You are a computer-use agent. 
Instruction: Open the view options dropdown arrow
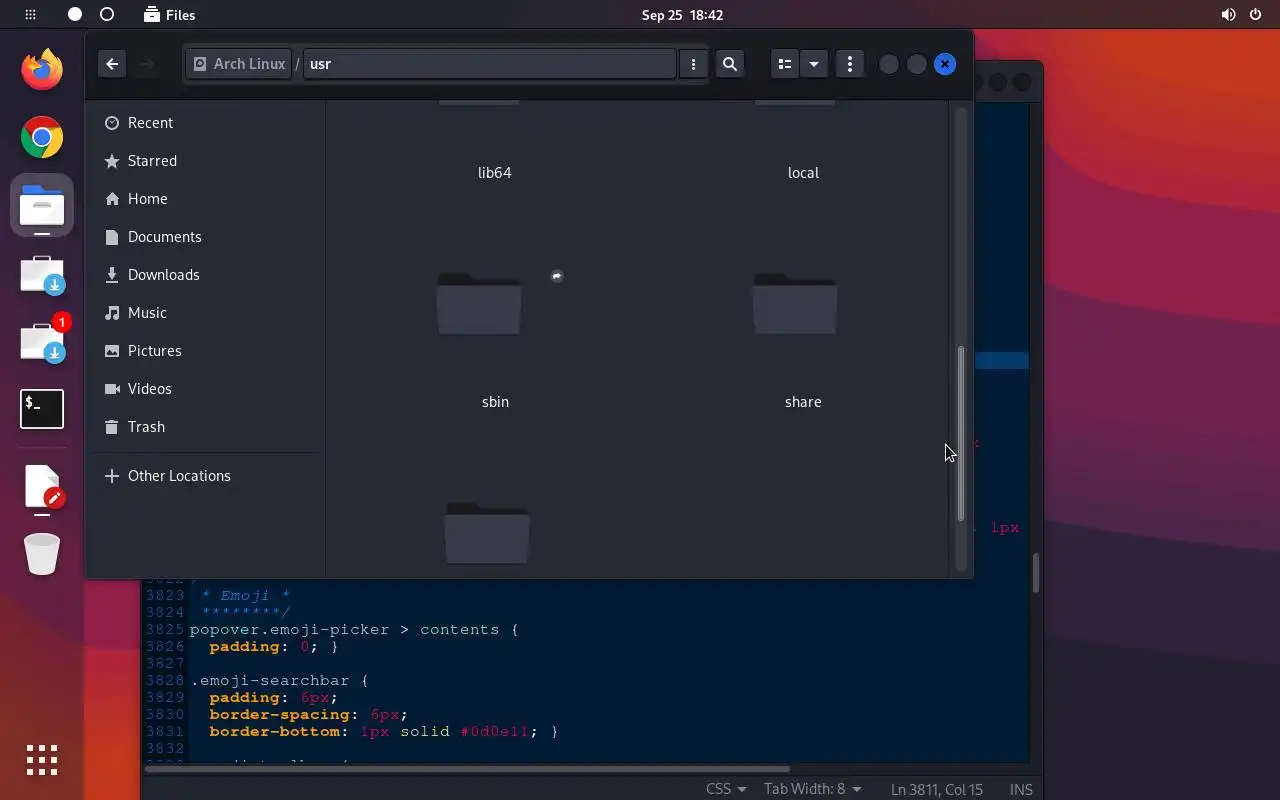tap(814, 64)
